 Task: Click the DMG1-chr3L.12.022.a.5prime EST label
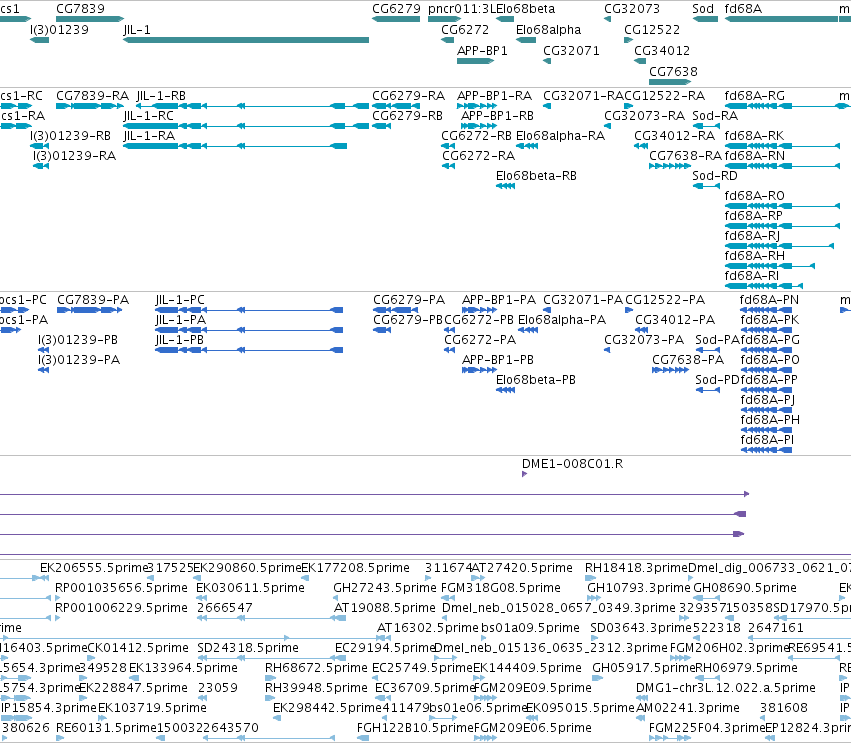click(725, 688)
